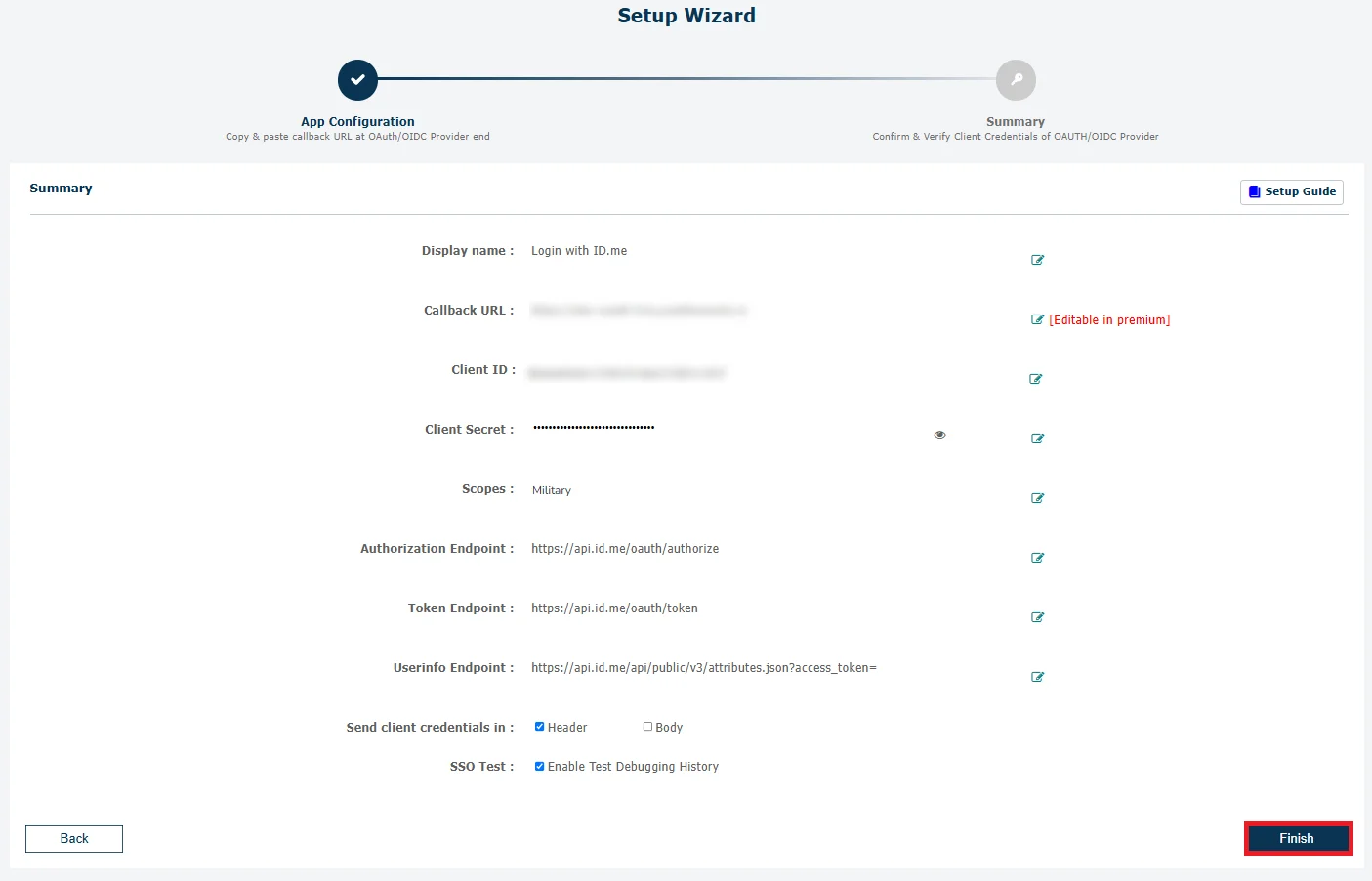Viewport: 1372px width, 881px height.
Task: Edit the Token Endpoint
Action: click(1037, 617)
